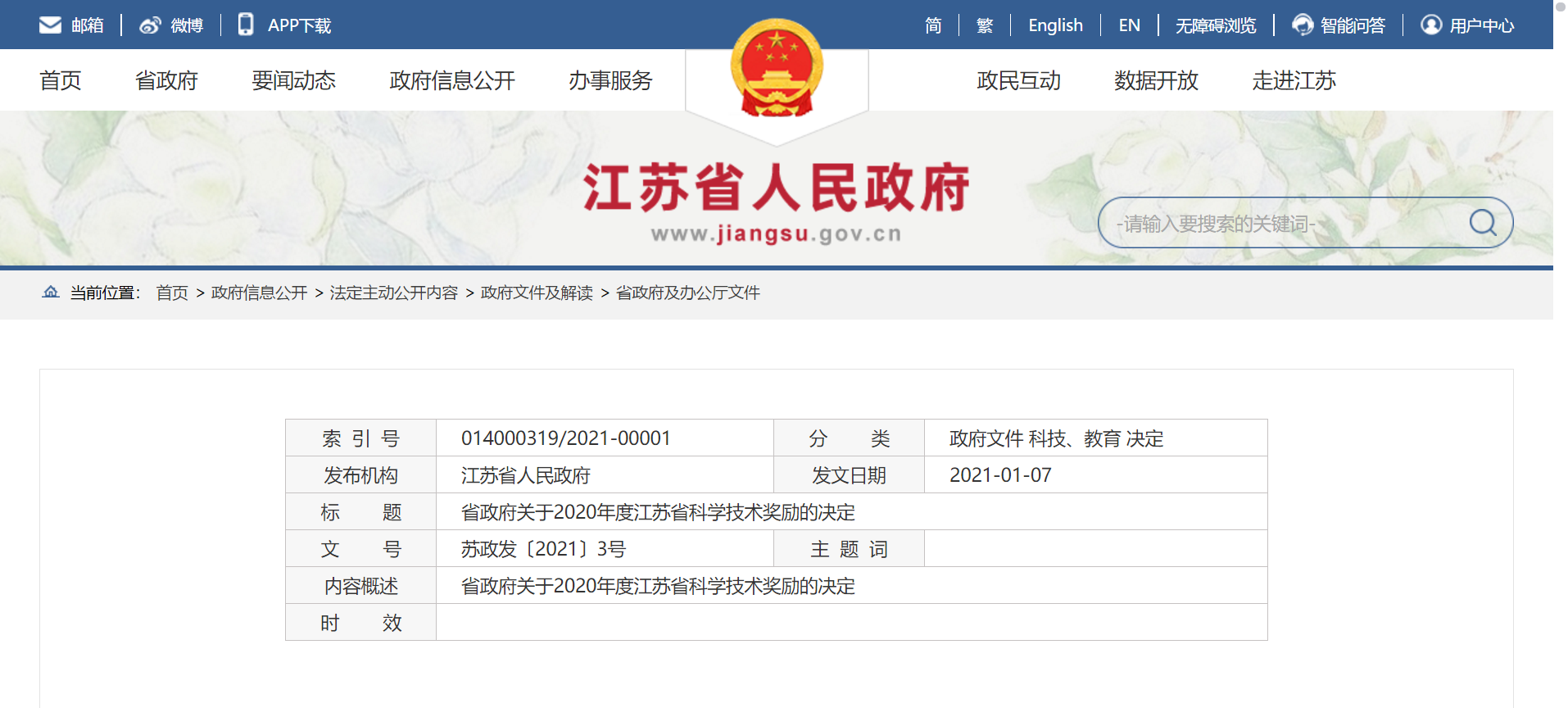Open the 政府信息公开 menu item
Viewport: 1568px width, 708px height.
(x=452, y=80)
